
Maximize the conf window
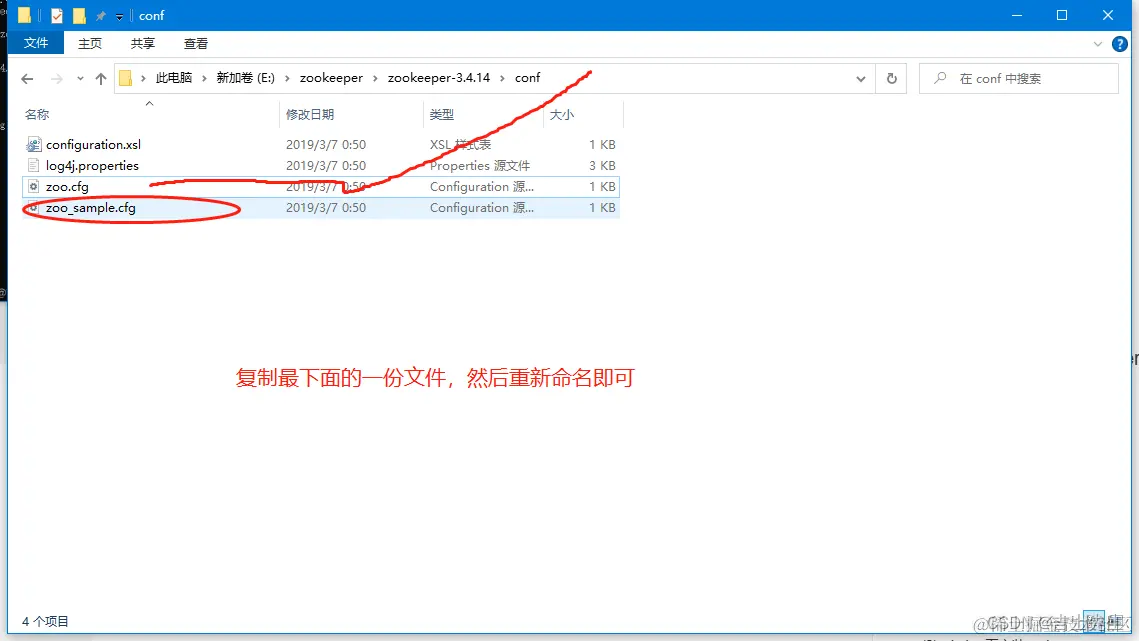[1062, 15]
